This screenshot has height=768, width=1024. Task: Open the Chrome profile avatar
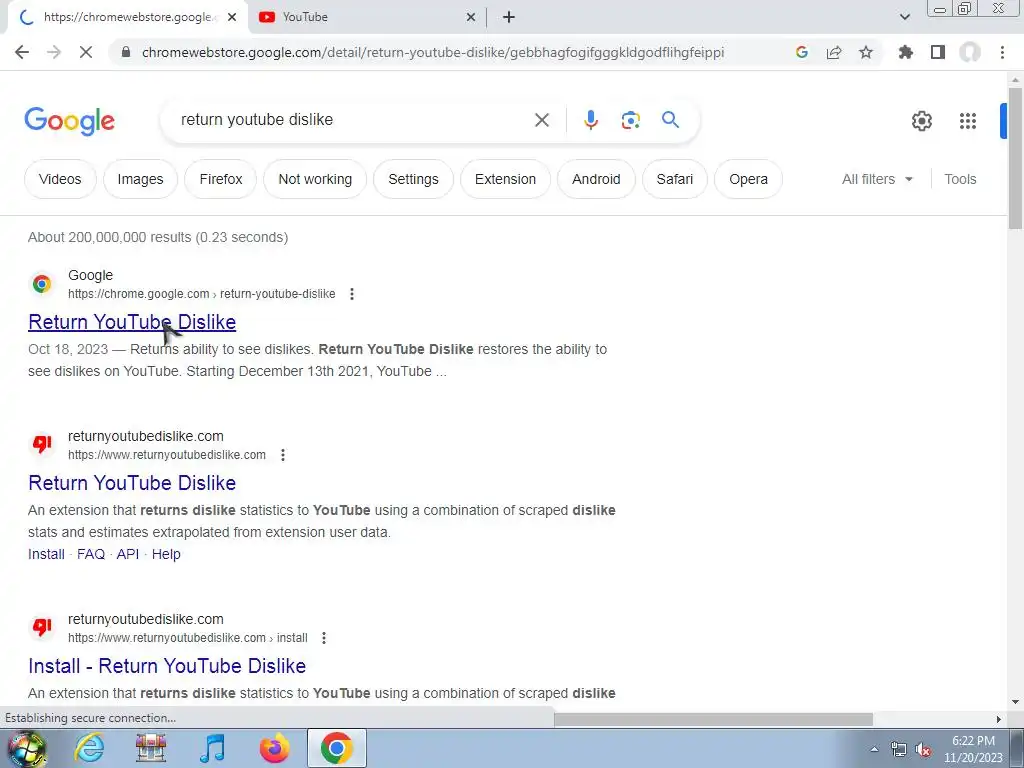970,52
